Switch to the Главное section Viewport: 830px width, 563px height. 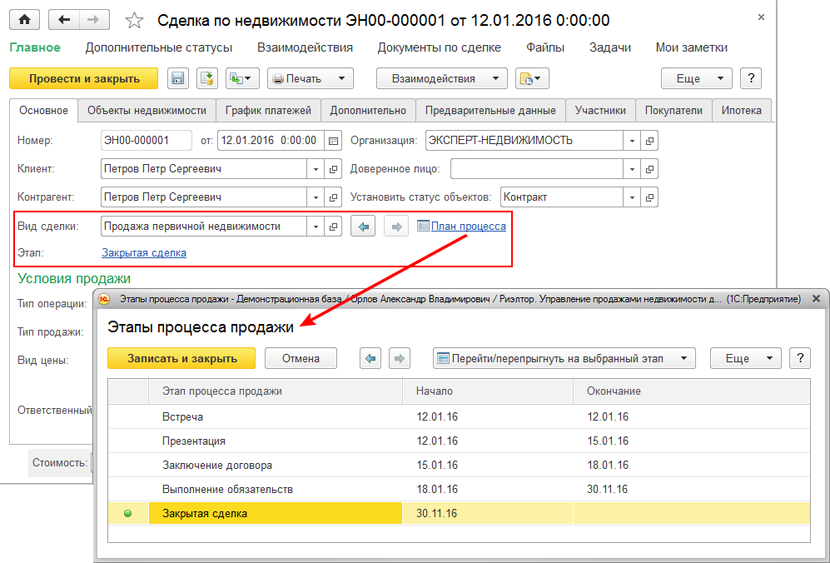(35, 48)
